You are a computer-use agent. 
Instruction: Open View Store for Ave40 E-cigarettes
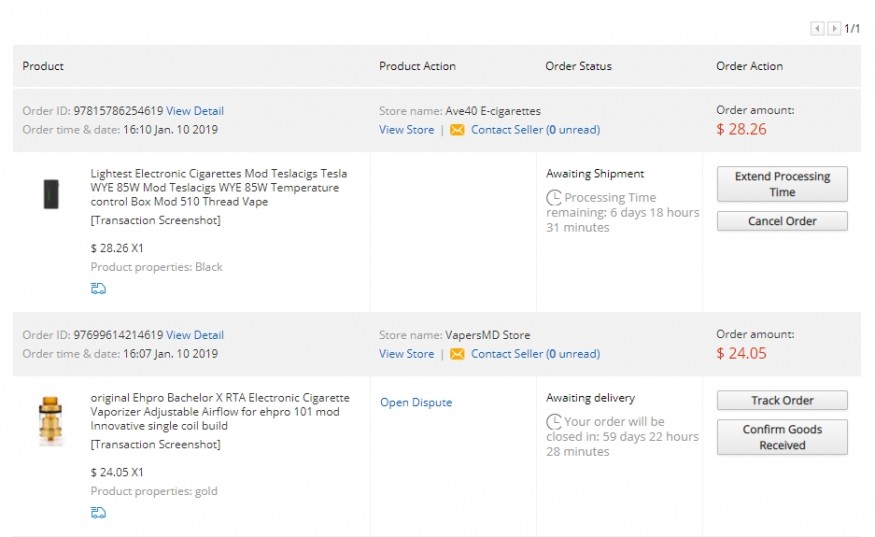click(406, 130)
